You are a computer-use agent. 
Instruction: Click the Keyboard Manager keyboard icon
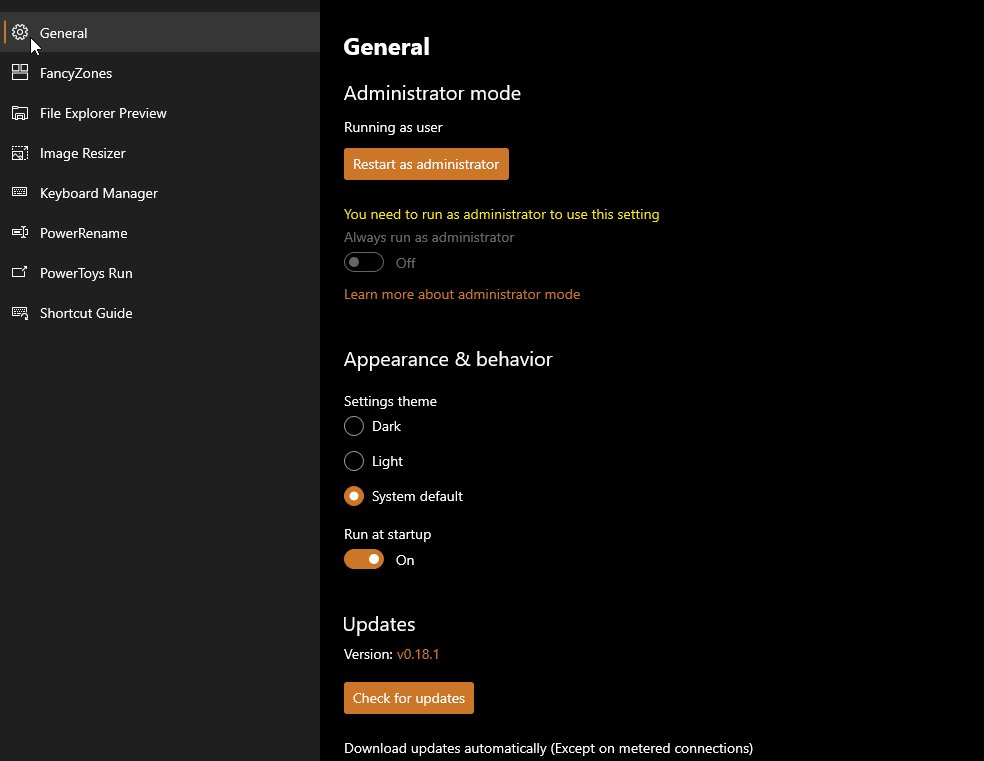click(20, 193)
